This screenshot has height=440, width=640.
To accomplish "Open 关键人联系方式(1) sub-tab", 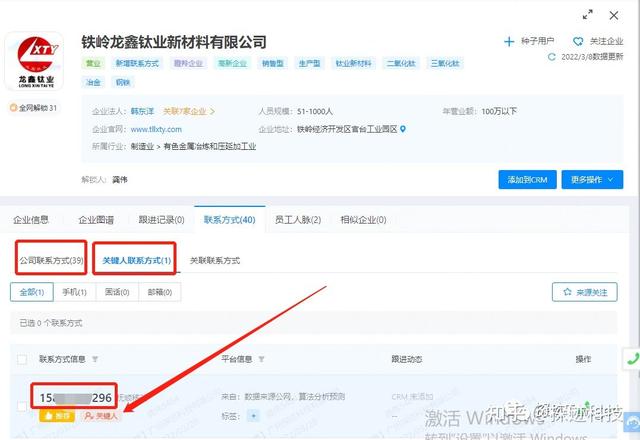I will click(136, 260).
